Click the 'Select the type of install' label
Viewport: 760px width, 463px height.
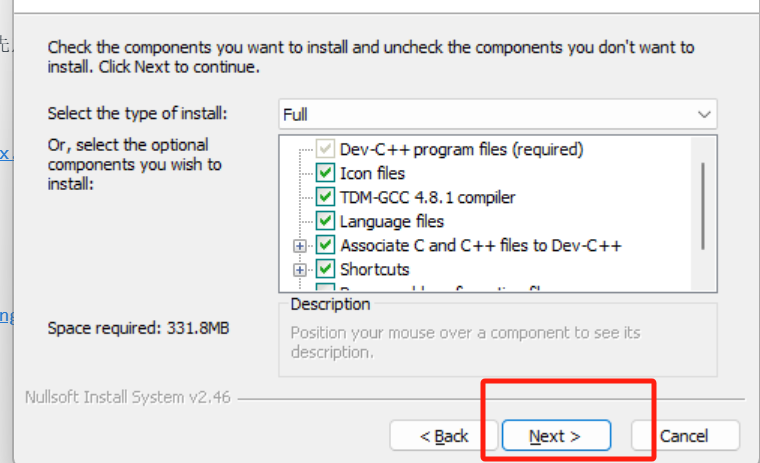click(138, 113)
